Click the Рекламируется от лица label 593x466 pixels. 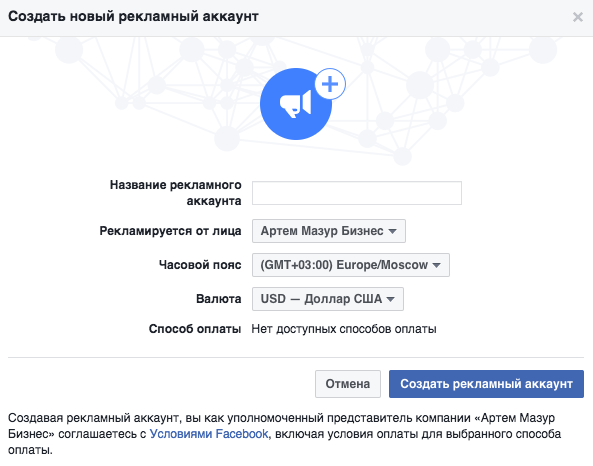pyautogui.click(x=170, y=231)
